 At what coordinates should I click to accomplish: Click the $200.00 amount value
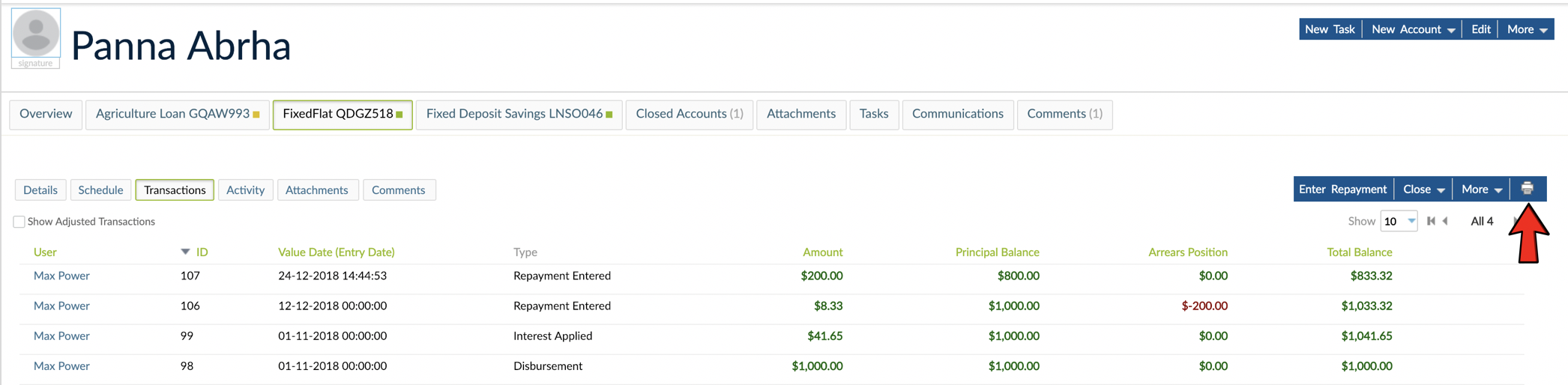coord(821,276)
